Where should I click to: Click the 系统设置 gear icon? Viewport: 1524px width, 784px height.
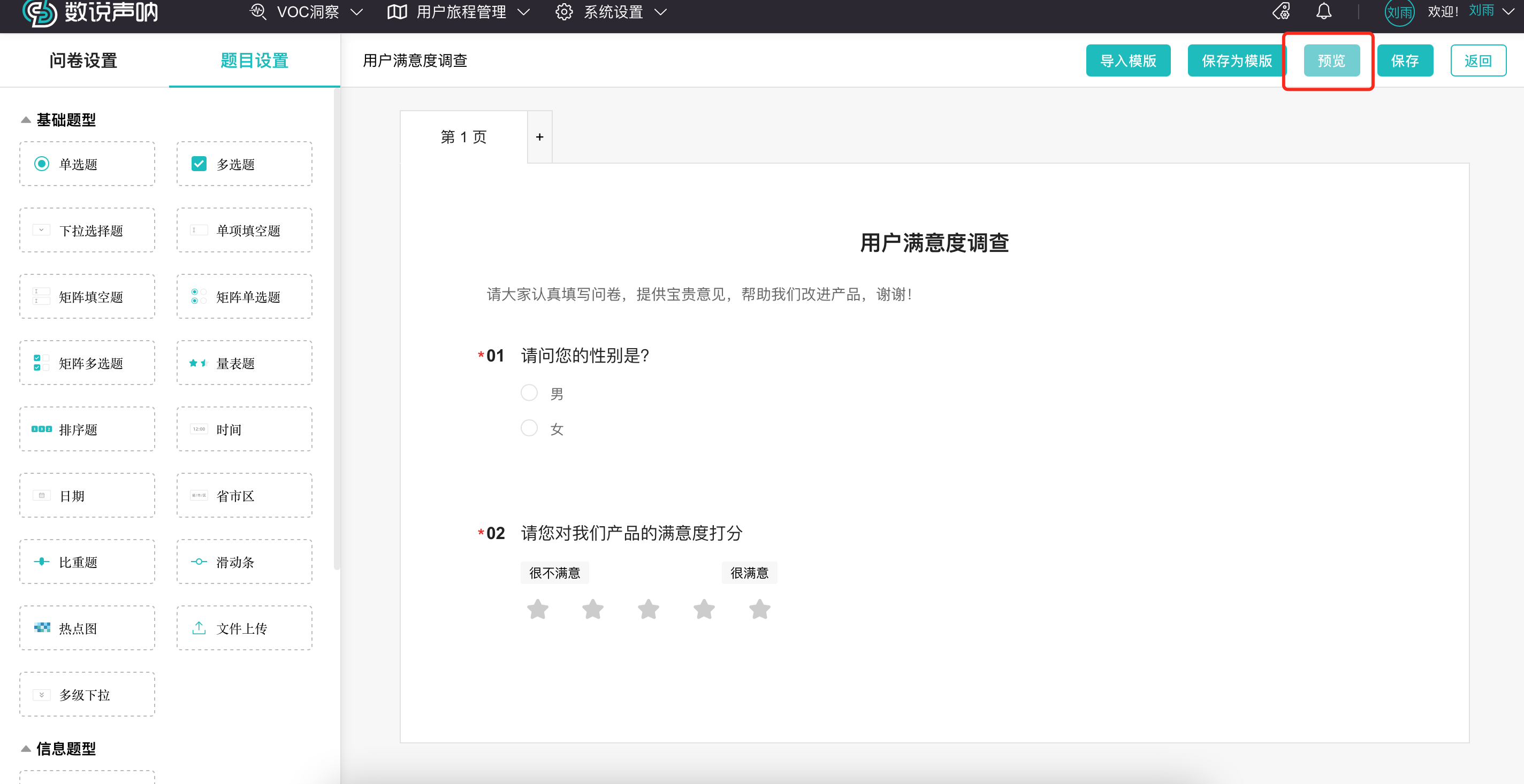564,12
